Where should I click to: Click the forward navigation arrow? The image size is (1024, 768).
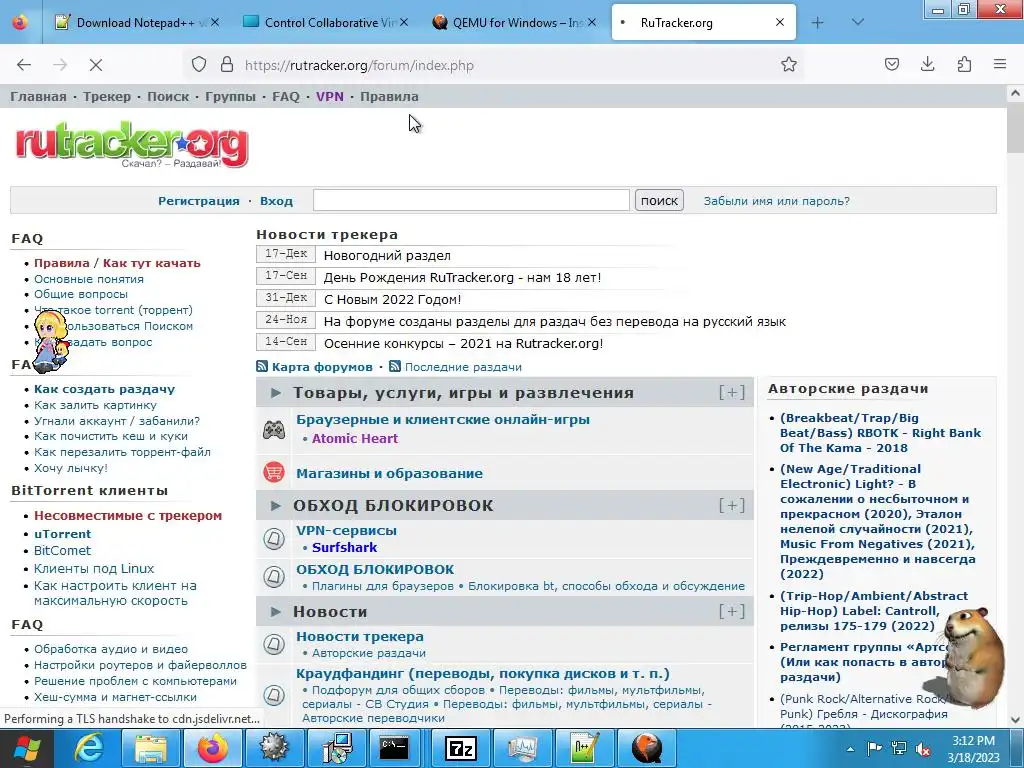click(60, 65)
